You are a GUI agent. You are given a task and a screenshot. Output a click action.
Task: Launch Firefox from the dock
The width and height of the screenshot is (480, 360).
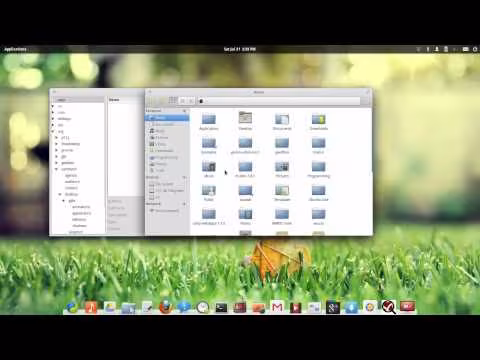pyautogui.click(x=165, y=307)
